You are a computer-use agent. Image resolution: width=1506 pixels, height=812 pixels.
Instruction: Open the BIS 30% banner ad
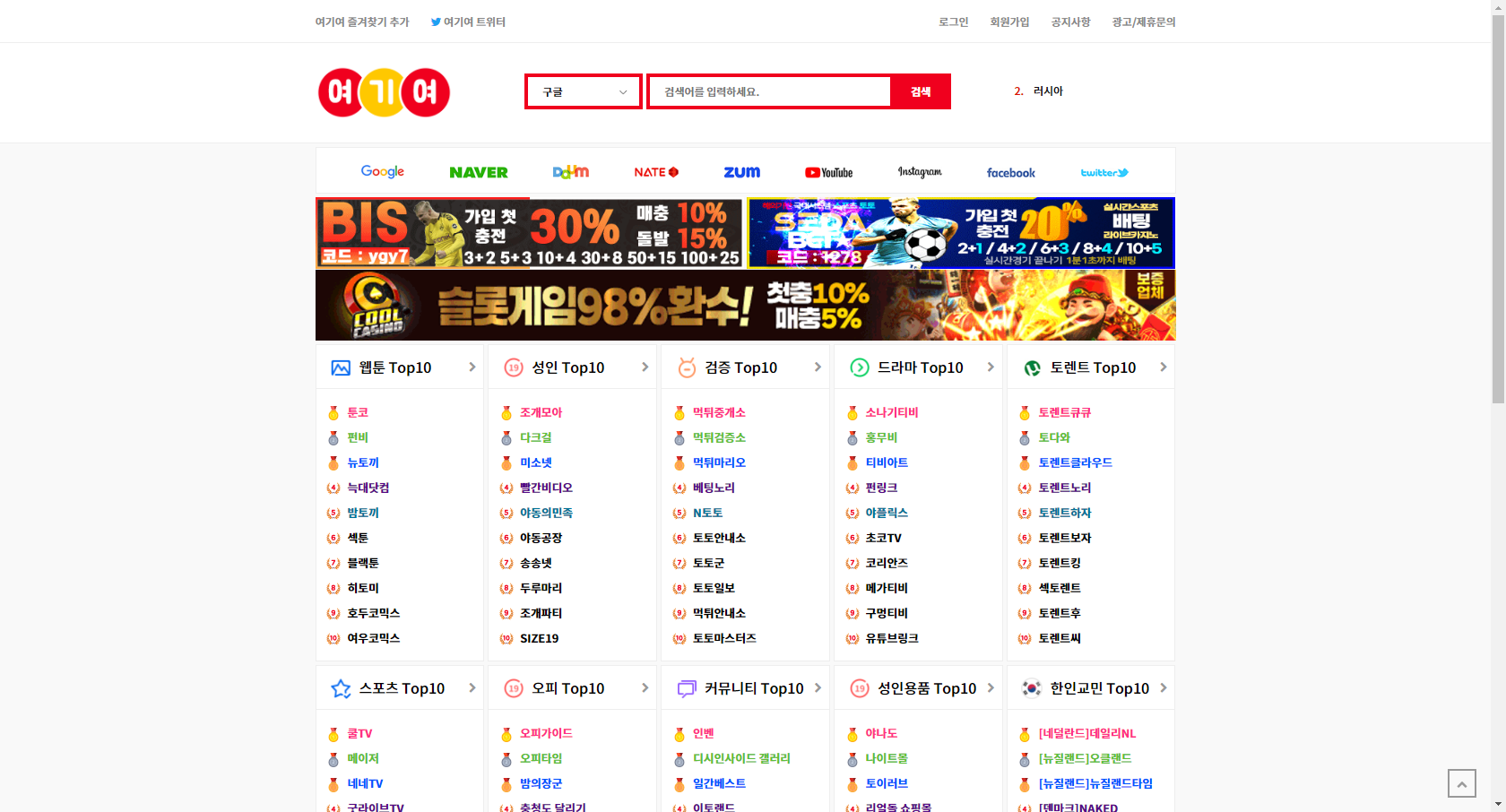click(529, 233)
